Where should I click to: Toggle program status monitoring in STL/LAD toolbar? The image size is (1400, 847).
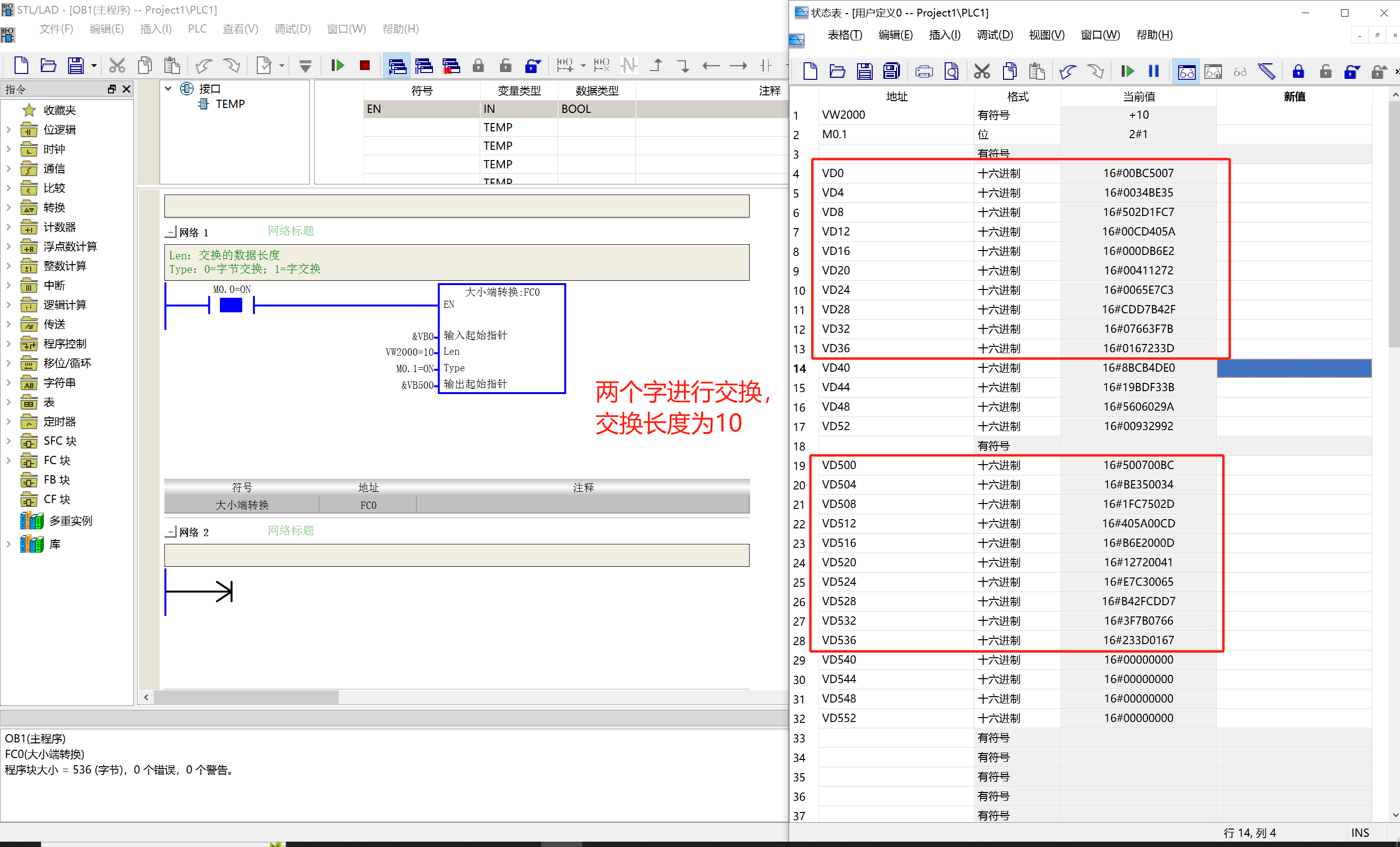pos(397,66)
